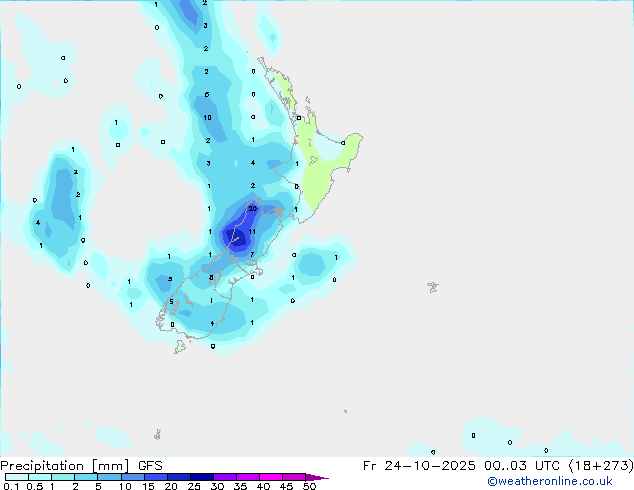This screenshot has height=490, width=634.
Task: Click the legend scale label '50'
Action: pyautogui.click(x=309, y=486)
